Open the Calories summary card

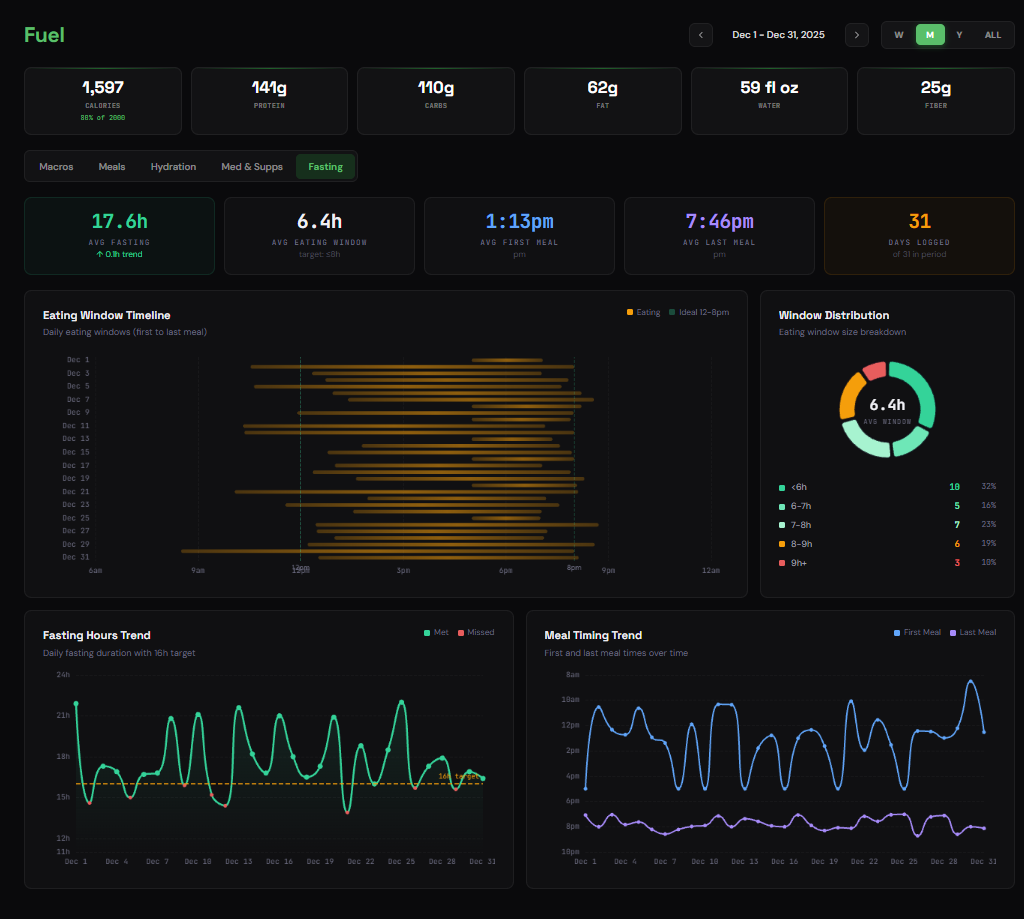103,100
